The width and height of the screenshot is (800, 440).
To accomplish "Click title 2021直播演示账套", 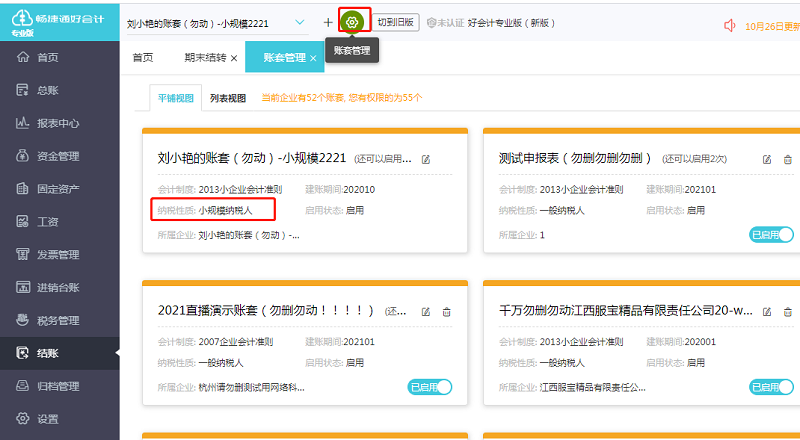I will [266, 310].
